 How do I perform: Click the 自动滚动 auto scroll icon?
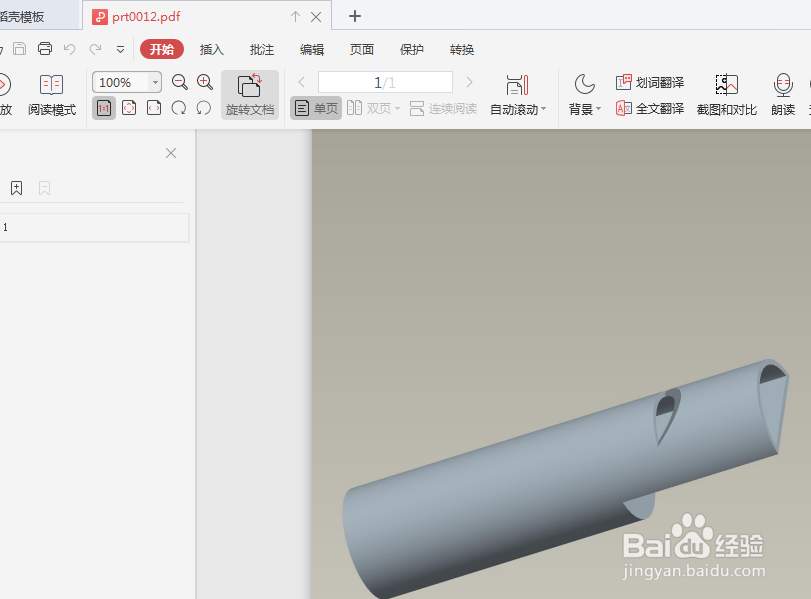pos(517,85)
